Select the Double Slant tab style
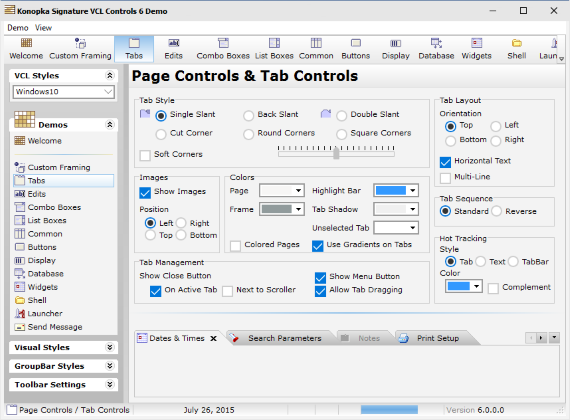Screen dimensions: 570x420 point(341,116)
